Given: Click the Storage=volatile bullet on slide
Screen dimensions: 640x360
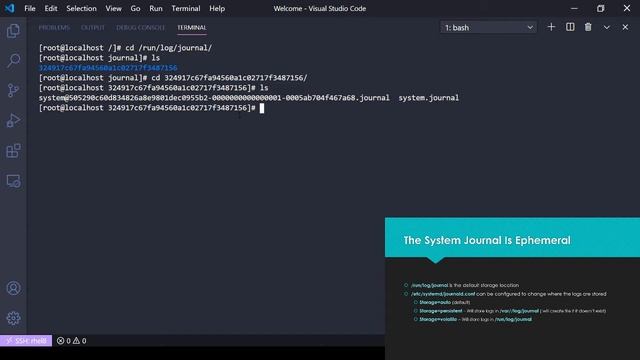Looking at the screenshot, I should 476,320.
